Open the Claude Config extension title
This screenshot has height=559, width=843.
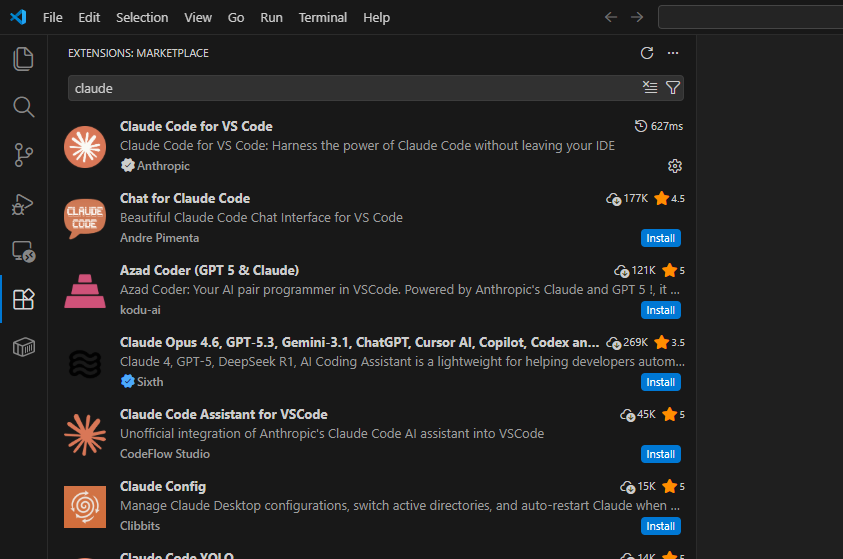pyautogui.click(x=163, y=486)
